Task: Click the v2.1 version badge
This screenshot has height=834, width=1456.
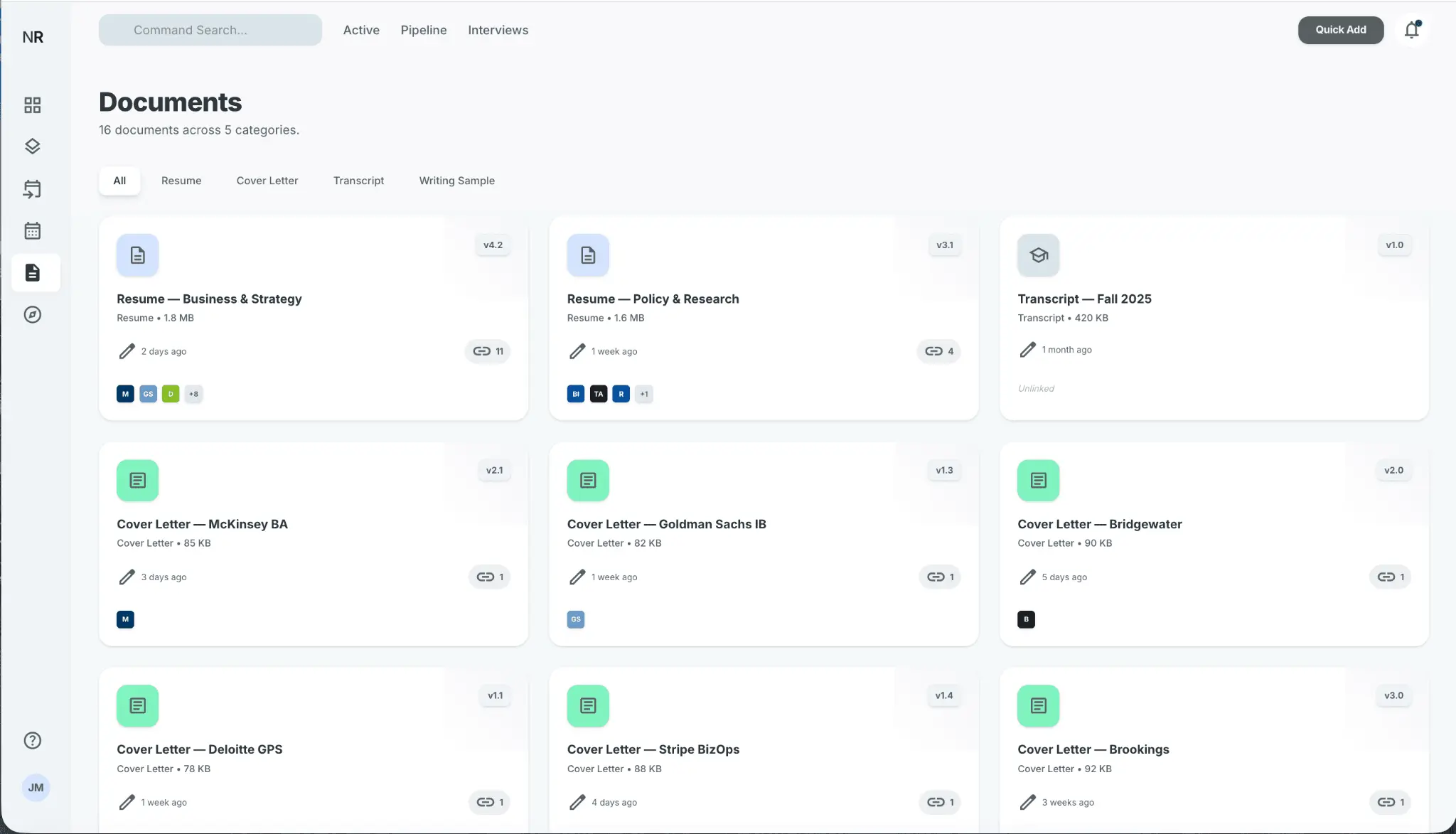Action: [494, 471]
